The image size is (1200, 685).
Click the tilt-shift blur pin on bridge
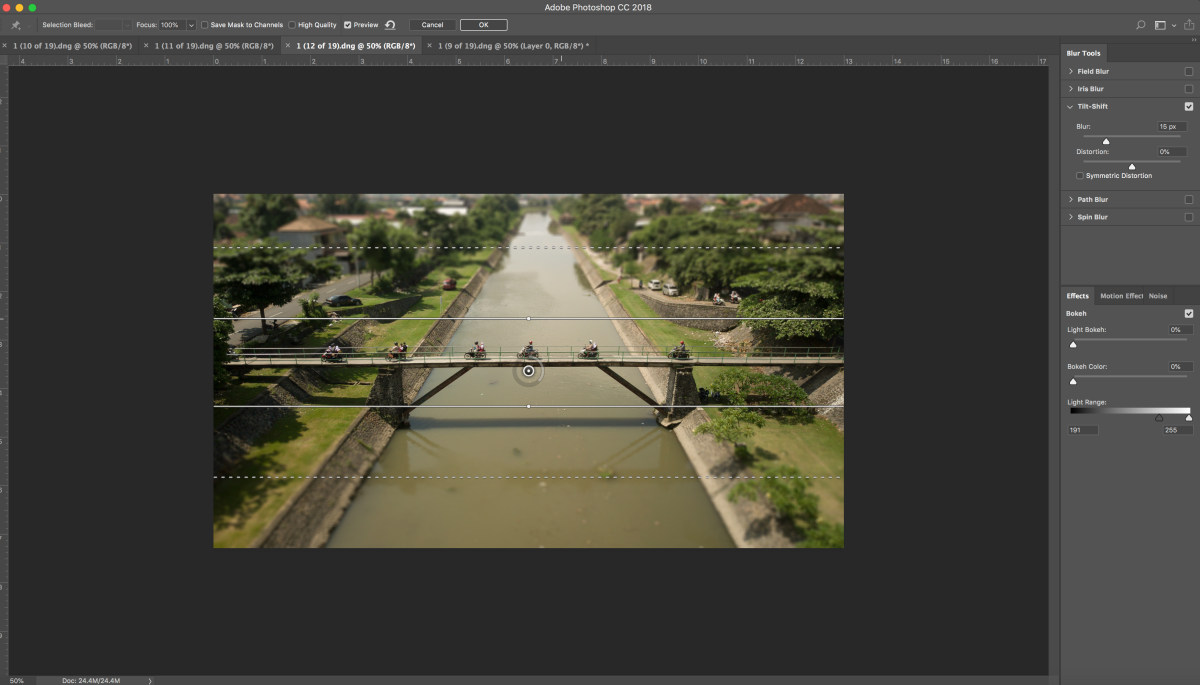(529, 372)
